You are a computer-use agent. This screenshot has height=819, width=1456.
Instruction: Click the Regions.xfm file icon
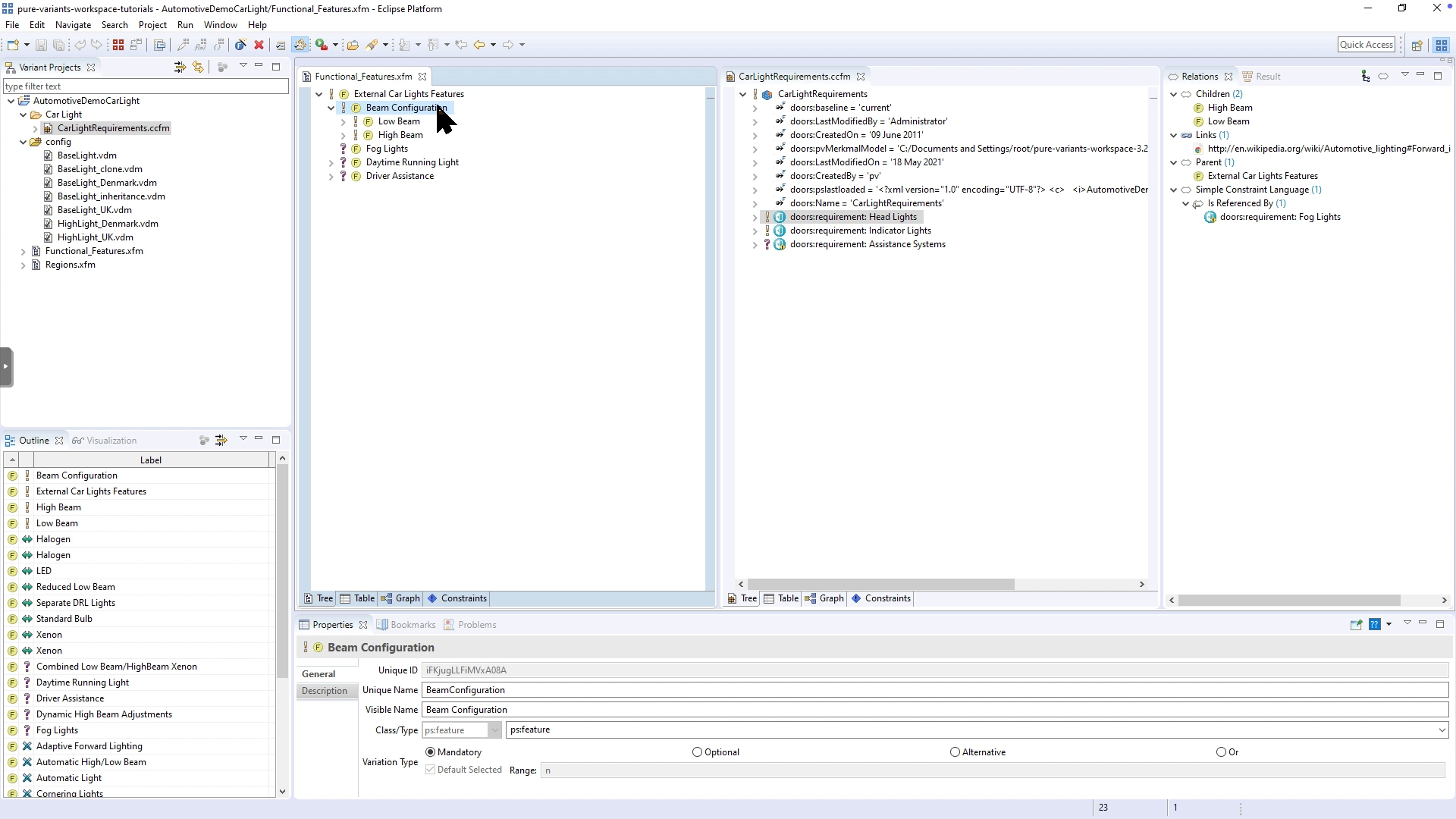[36, 265]
